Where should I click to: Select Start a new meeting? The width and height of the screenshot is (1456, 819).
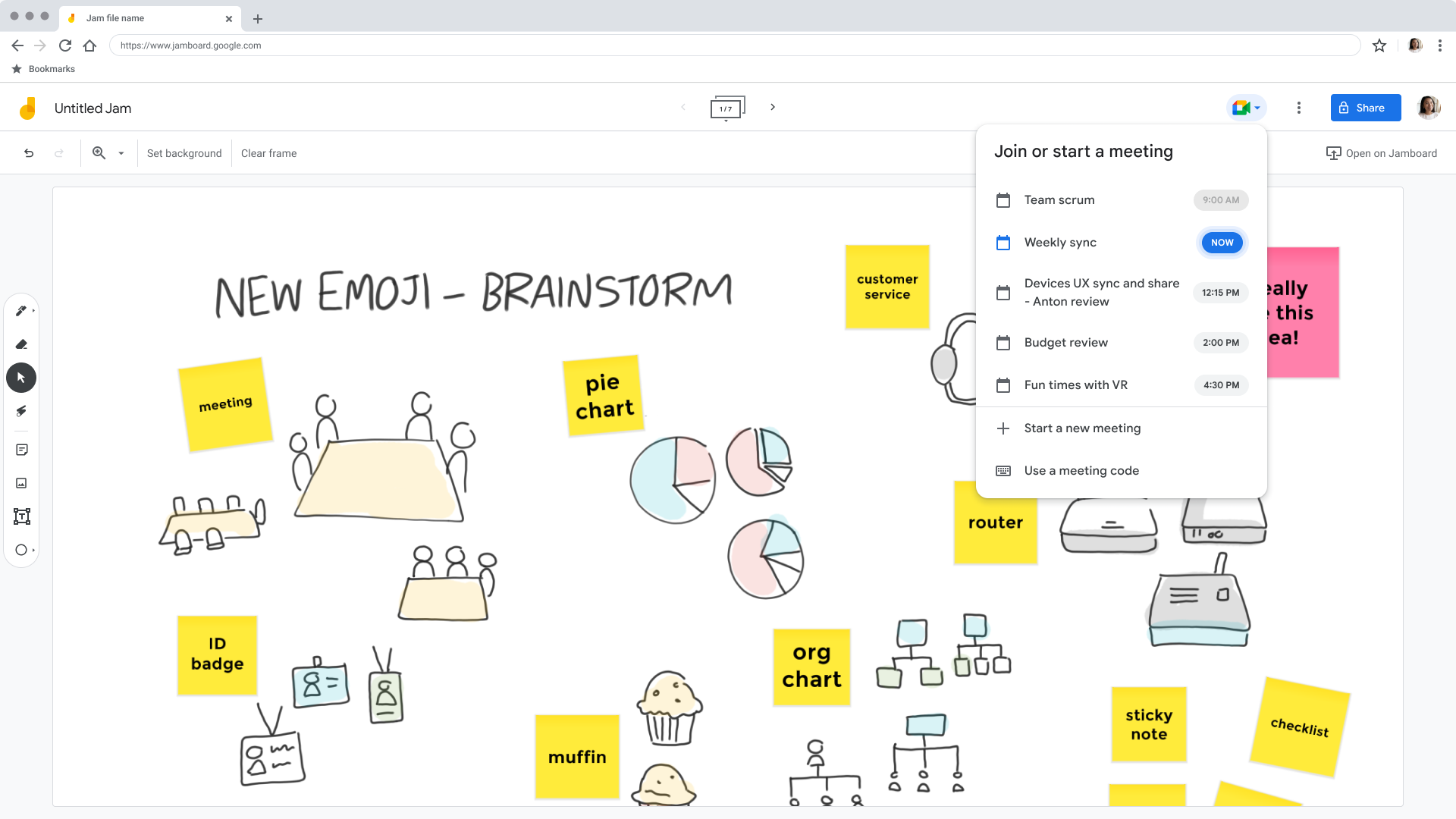1082,428
